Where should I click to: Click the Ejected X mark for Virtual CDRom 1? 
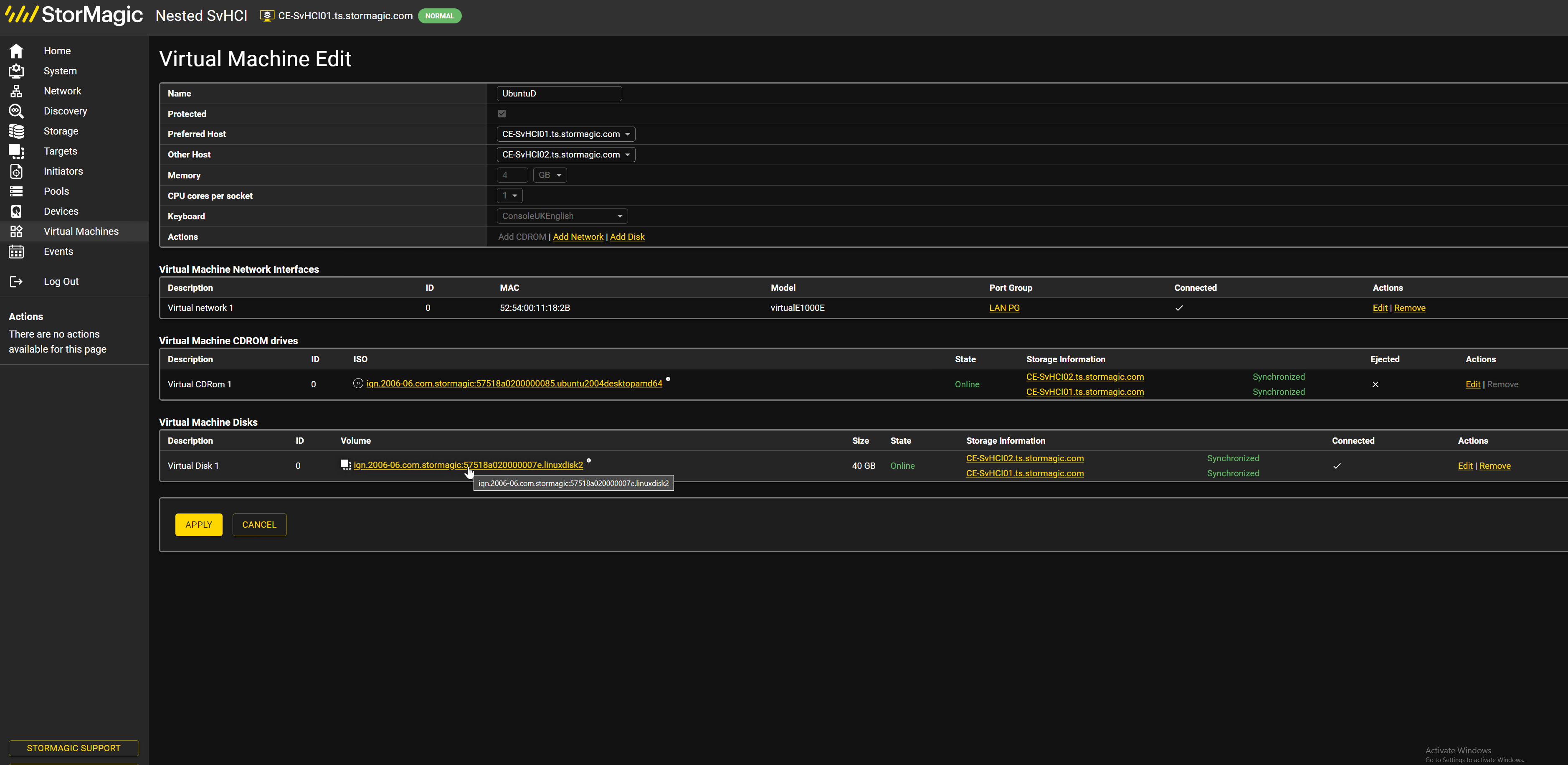tap(1375, 384)
